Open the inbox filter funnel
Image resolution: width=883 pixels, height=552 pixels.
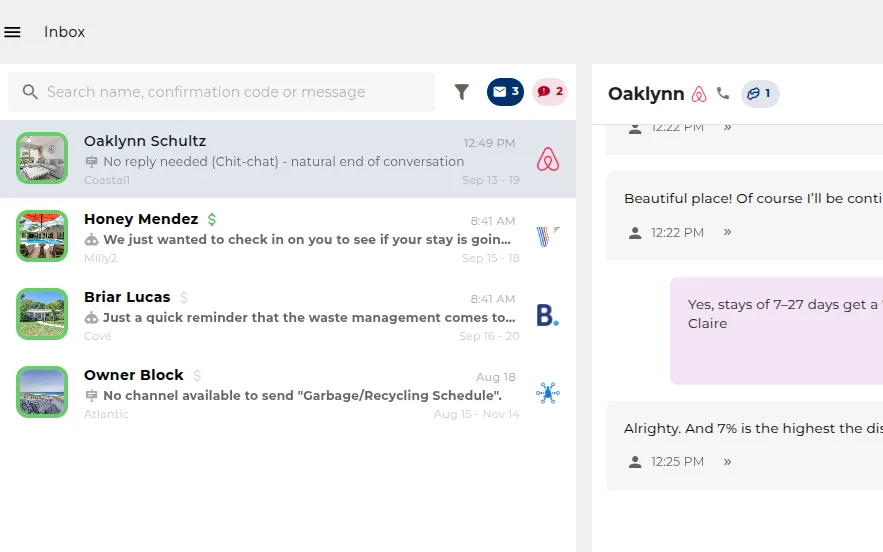[x=462, y=92]
